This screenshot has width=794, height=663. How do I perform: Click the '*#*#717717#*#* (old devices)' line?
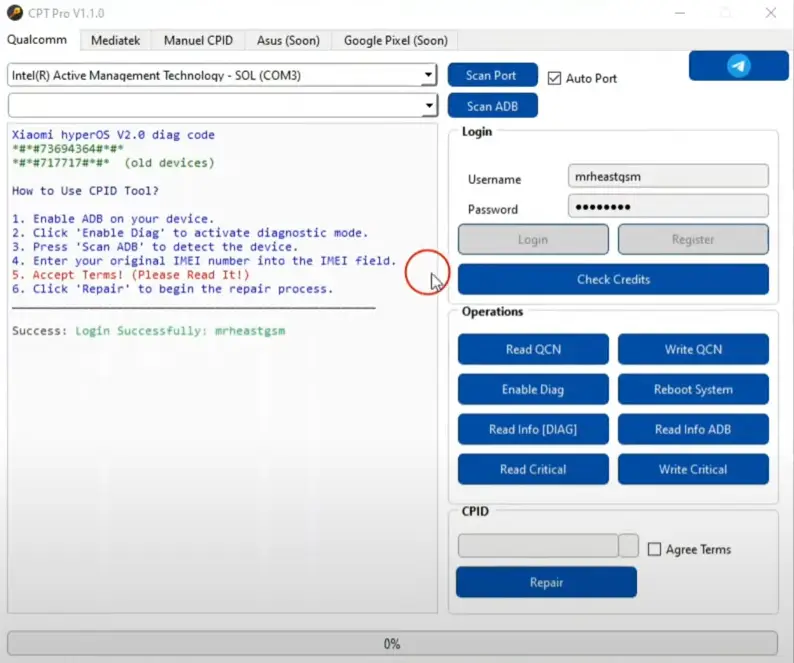(113, 163)
